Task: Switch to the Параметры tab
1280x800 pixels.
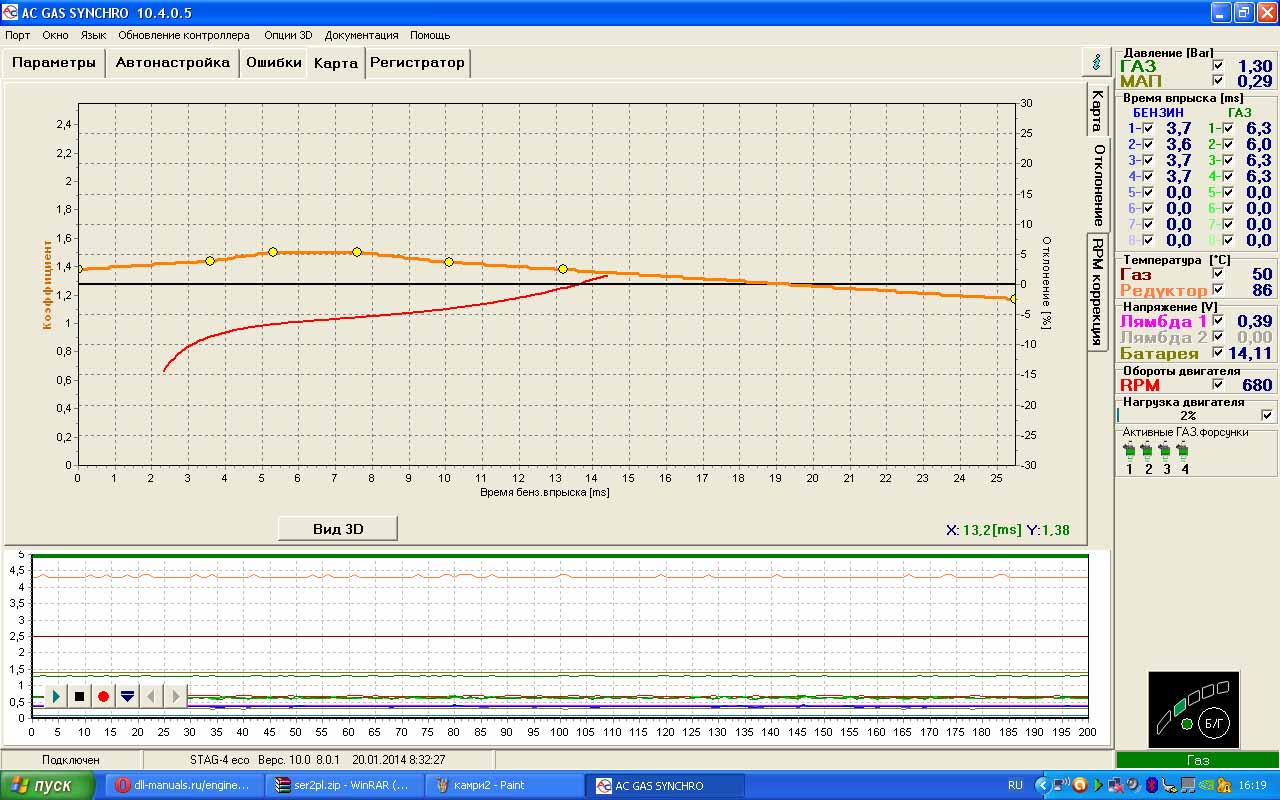Action: (x=54, y=62)
